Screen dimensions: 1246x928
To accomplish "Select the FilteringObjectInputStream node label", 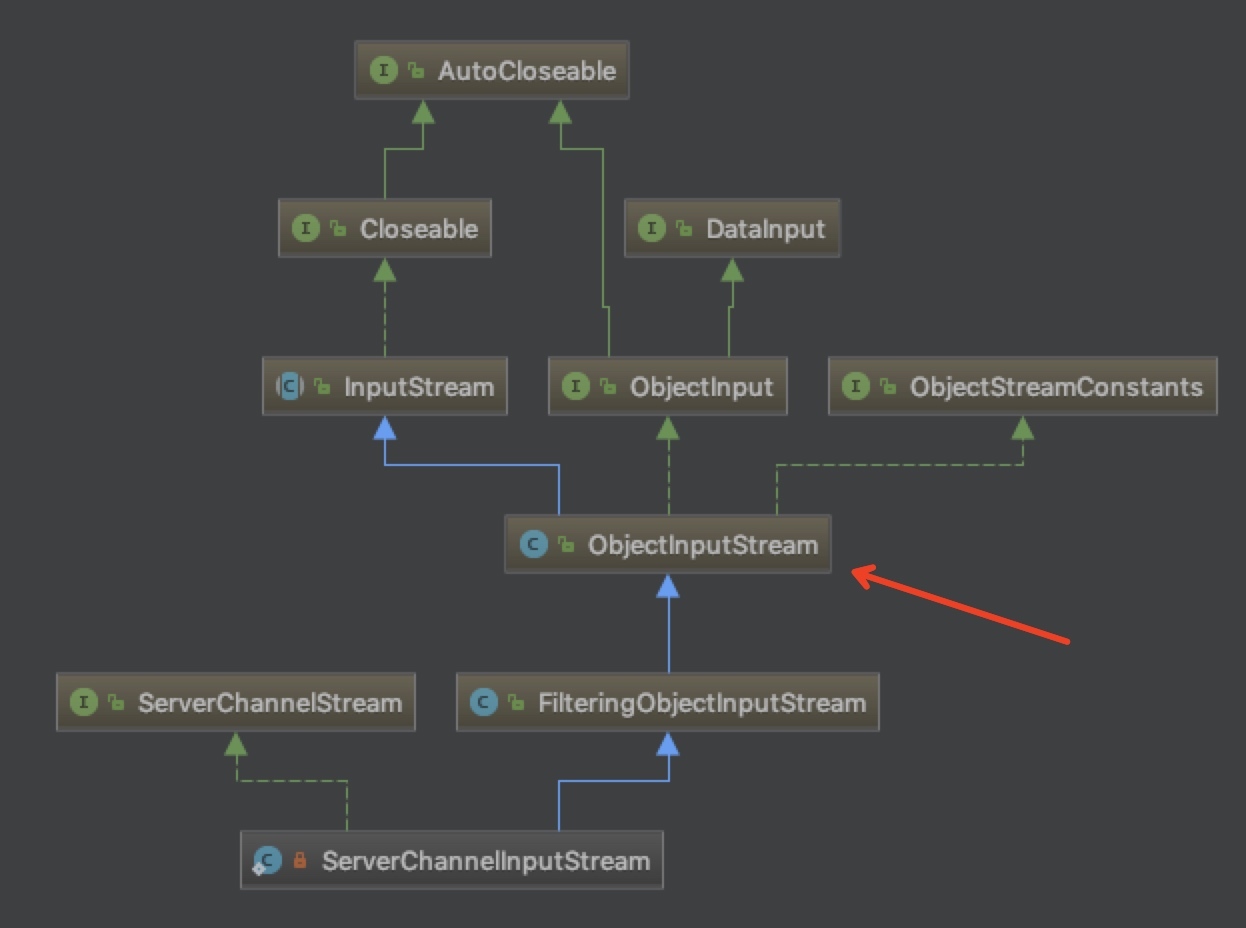I will 701,702.
